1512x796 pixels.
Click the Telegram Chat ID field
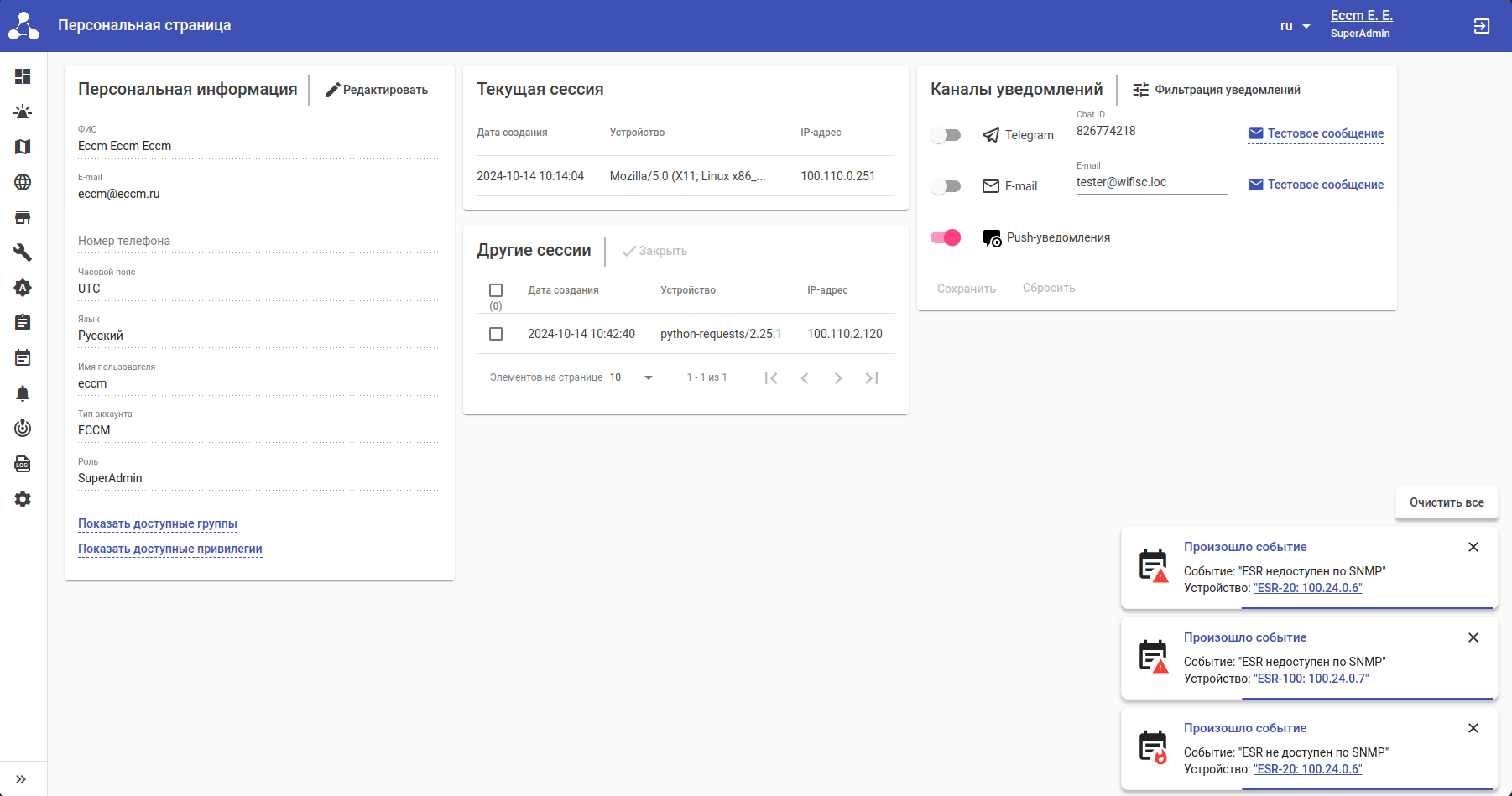pyautogui.click(x=1151, y=131)
